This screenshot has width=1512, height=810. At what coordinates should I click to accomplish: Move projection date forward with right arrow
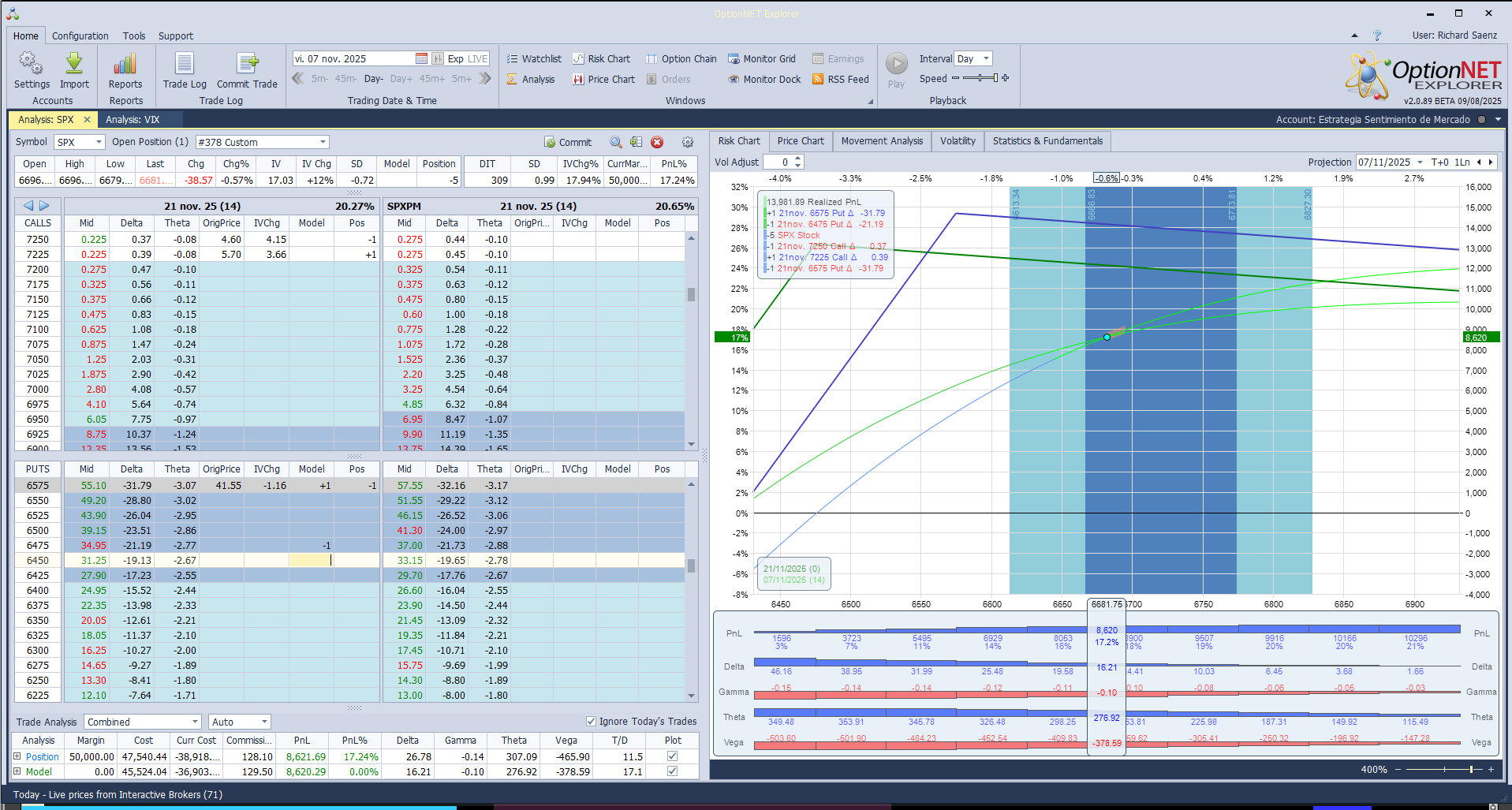(x=1490, y=162)
